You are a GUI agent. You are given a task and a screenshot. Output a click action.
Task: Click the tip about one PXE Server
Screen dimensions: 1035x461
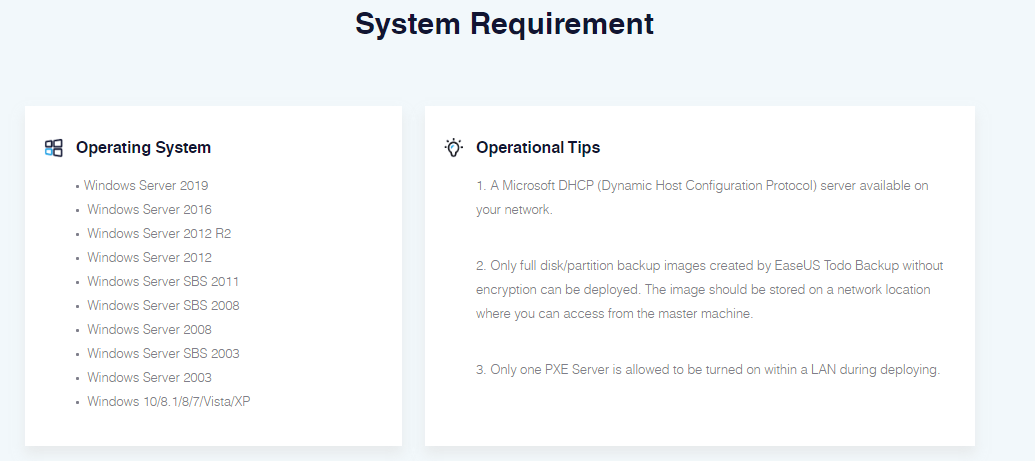708,370
